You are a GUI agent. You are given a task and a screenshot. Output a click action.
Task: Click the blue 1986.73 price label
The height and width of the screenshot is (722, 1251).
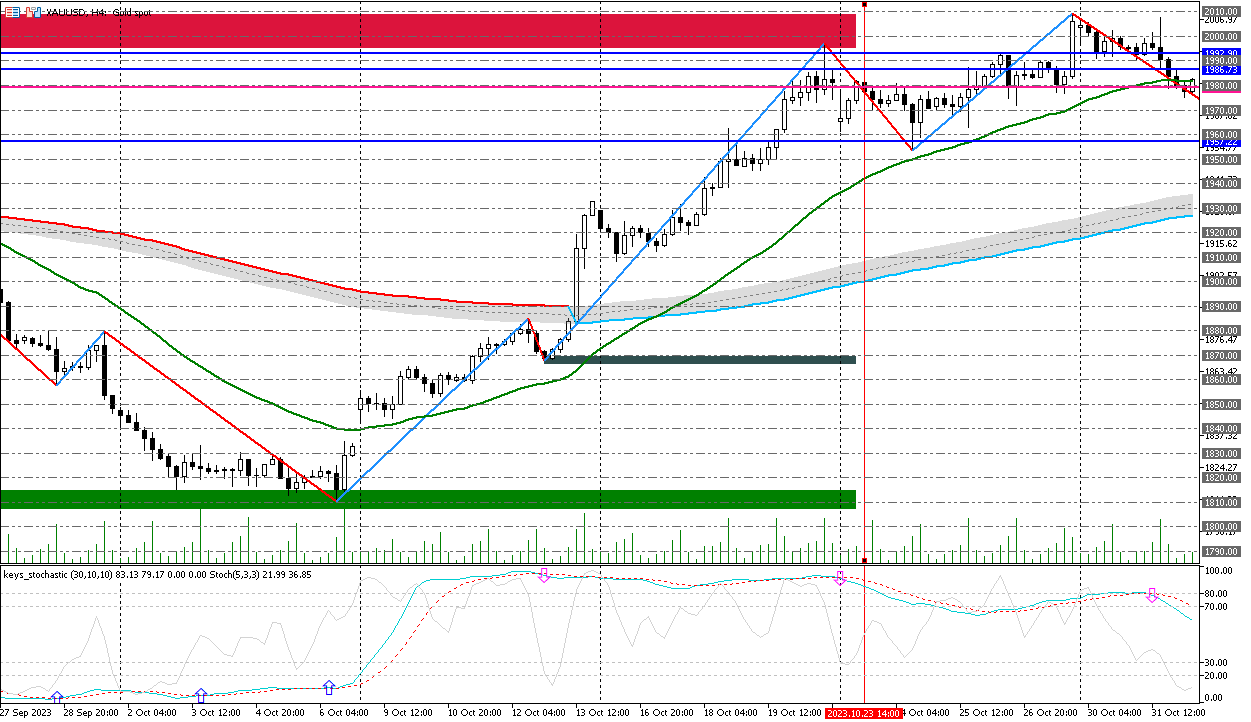(1221, 70)
